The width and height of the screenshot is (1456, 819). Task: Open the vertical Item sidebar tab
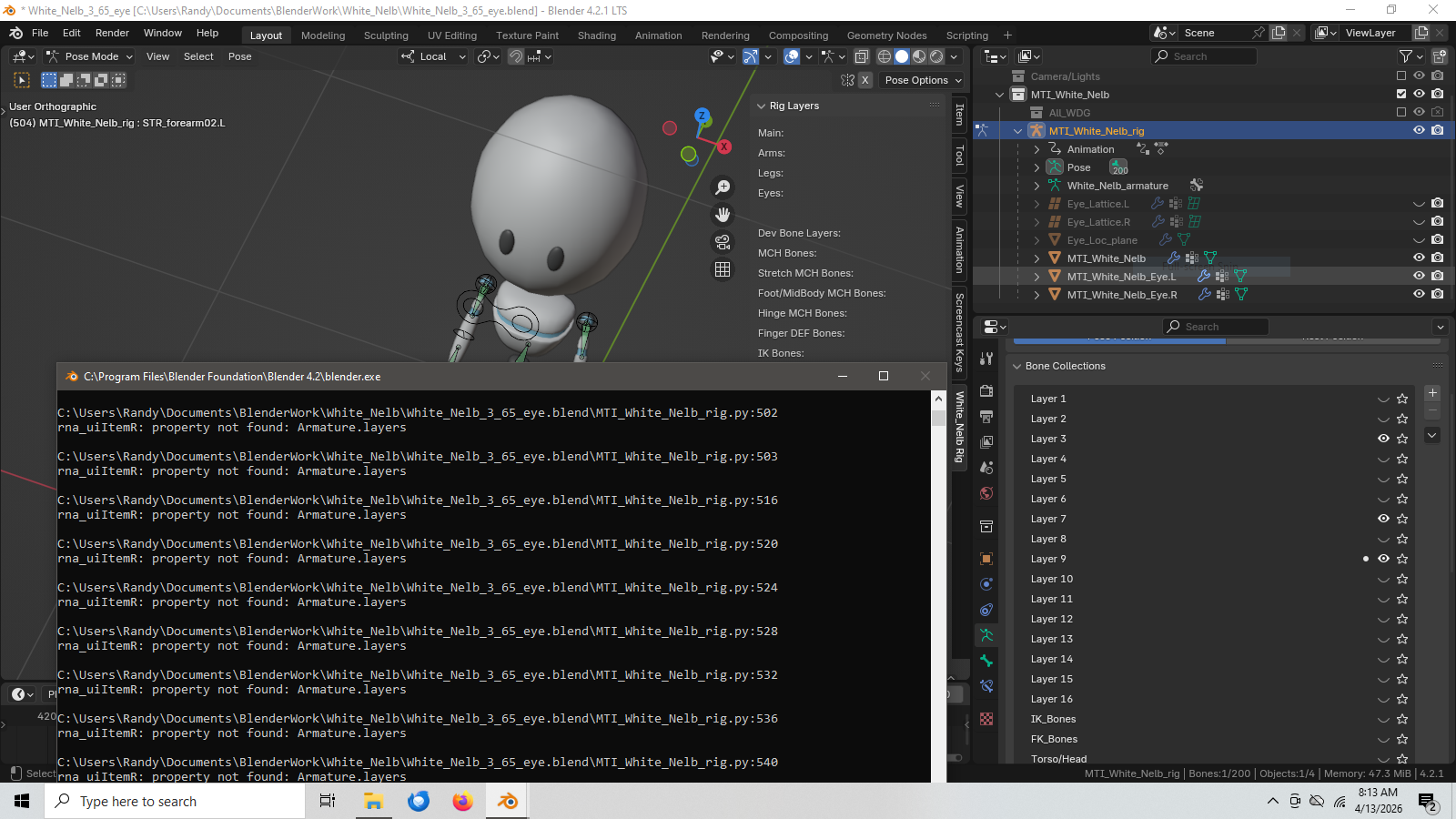(959, 115)
